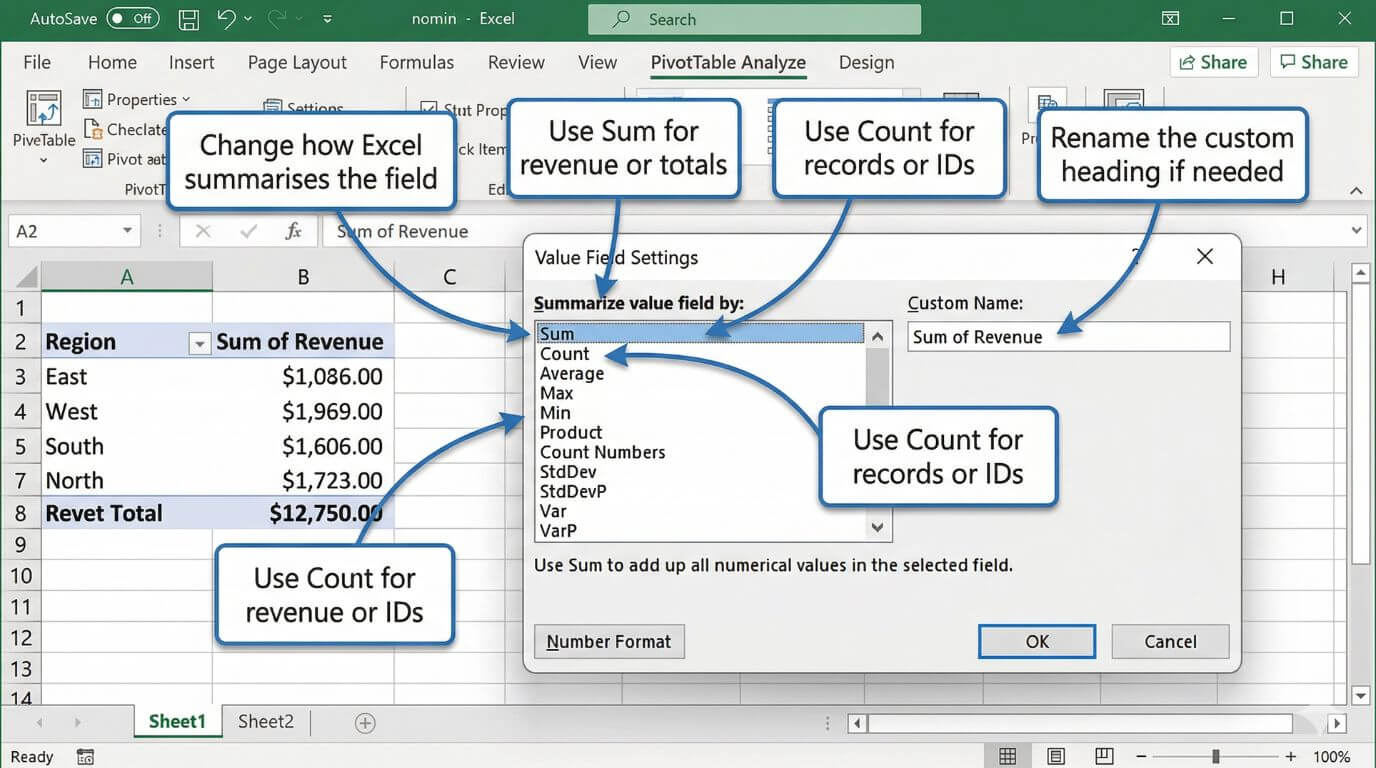Expand the Properties dropdown in the ribbon
This screenshot has height=768, width=1376.
pyautogui.click(x=184, y=98)
